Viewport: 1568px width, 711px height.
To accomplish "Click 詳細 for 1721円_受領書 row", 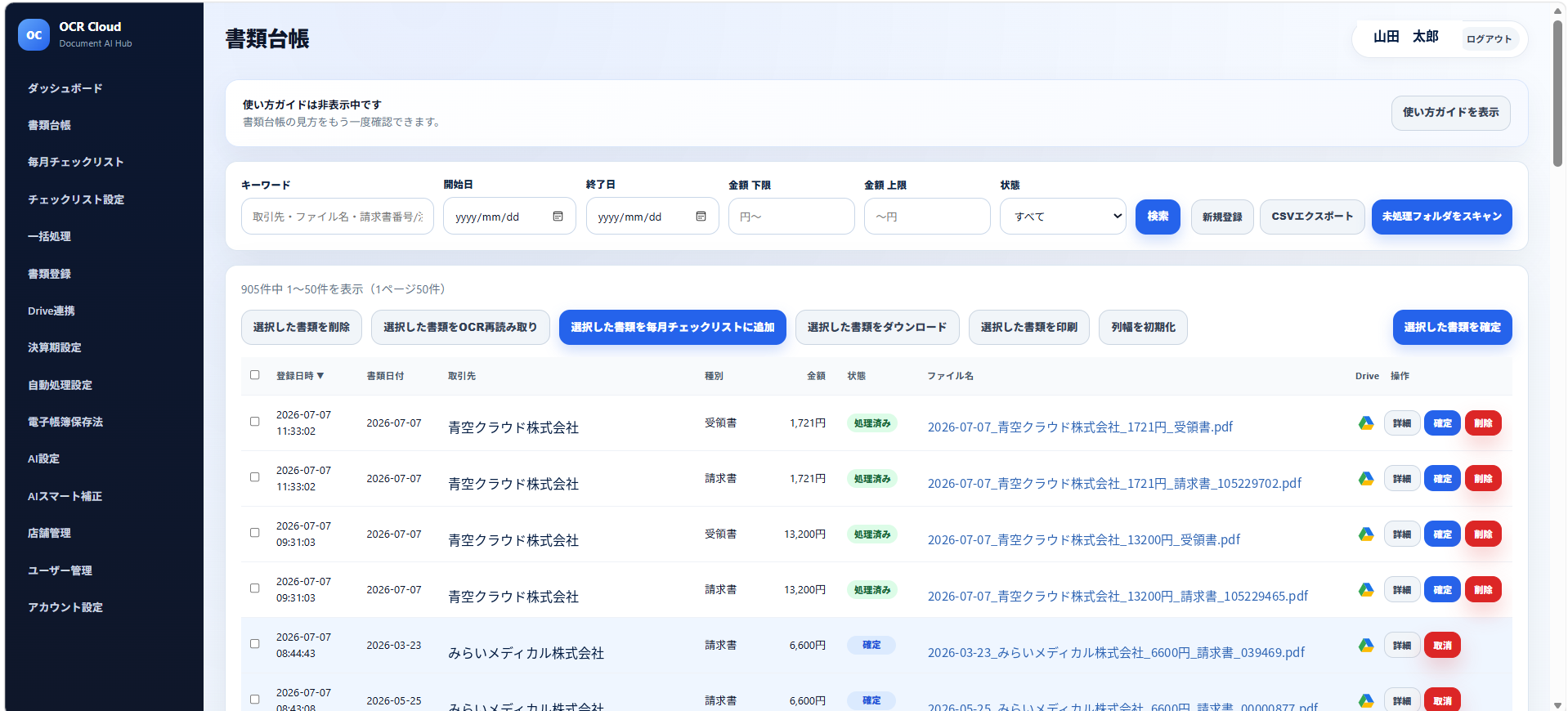I will (1402, 423).
